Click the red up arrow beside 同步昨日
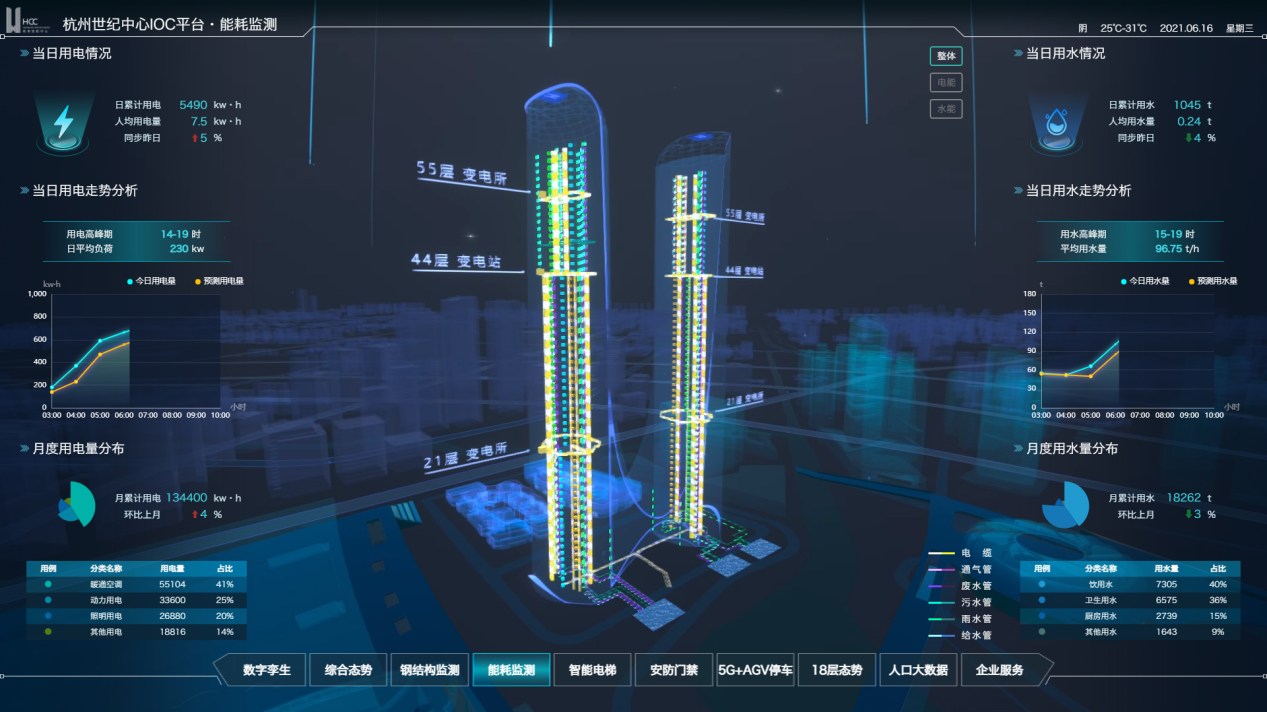The width and height of the screenshot is (1267, 712). tap(194, 138)
